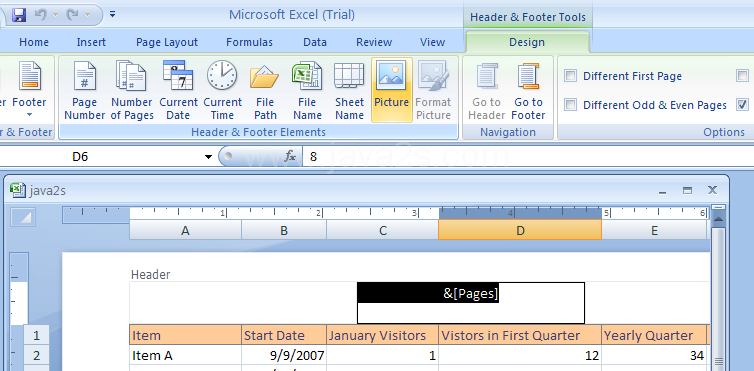Select the Design tab
Image resolution: width=754 pixels, height=371 pixels.
[x=527, y=42]
